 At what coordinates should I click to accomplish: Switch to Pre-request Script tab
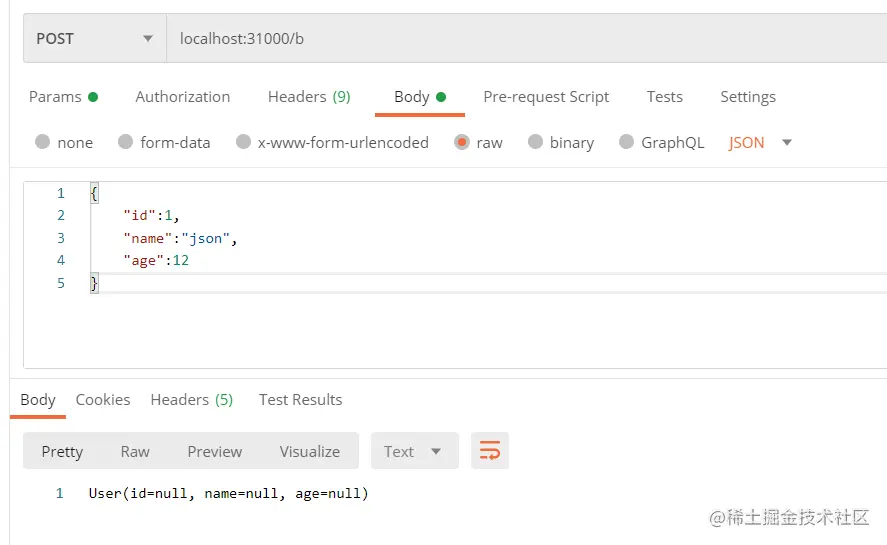pos(546,97)
